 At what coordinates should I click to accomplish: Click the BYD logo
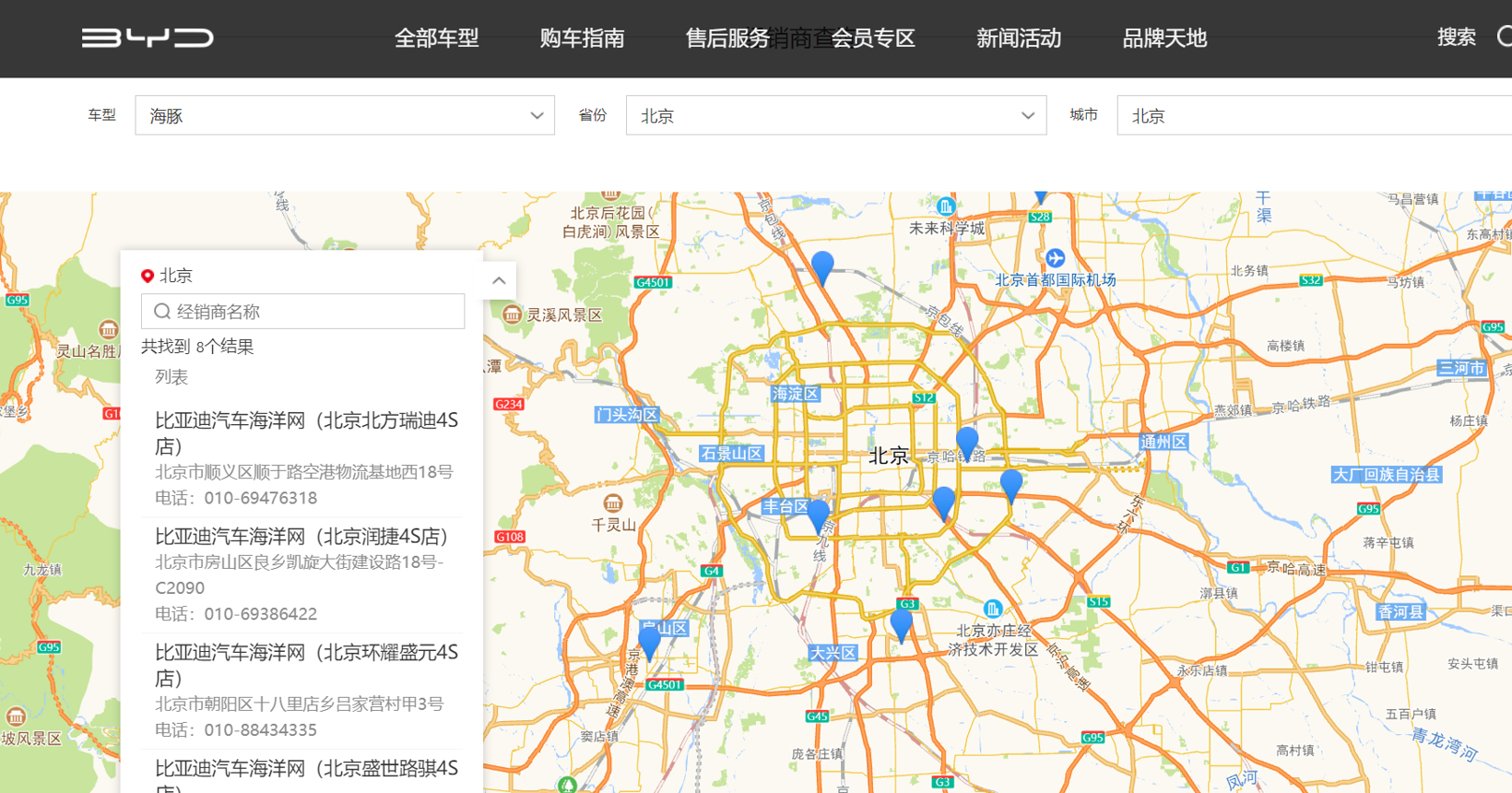pyautogui.click(x=148, y=38)
